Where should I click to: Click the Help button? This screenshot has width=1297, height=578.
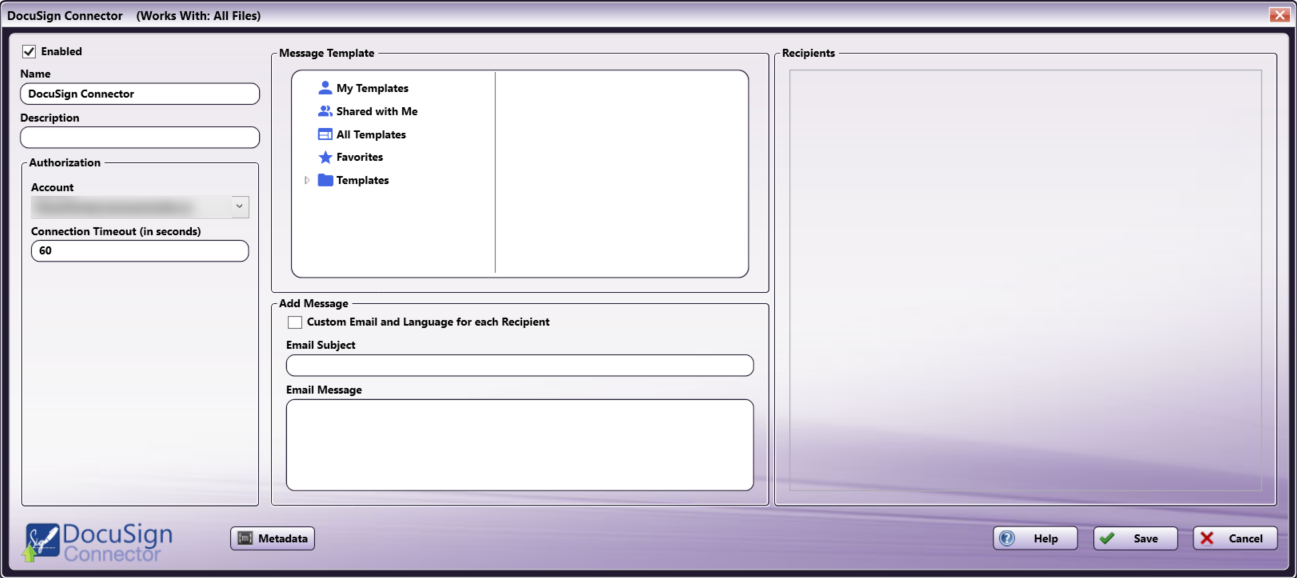(x=1035, y=538)
